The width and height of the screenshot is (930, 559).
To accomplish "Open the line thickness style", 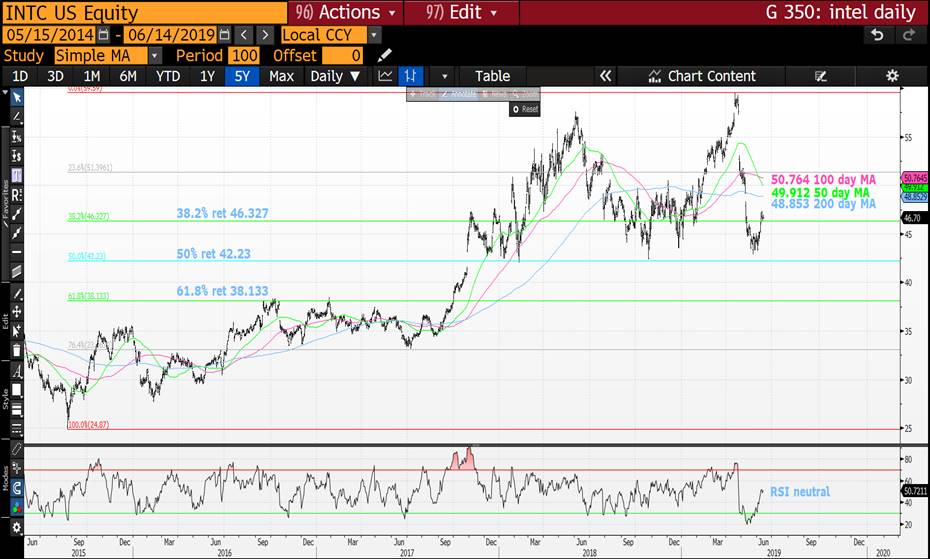I will pos(17,409).
